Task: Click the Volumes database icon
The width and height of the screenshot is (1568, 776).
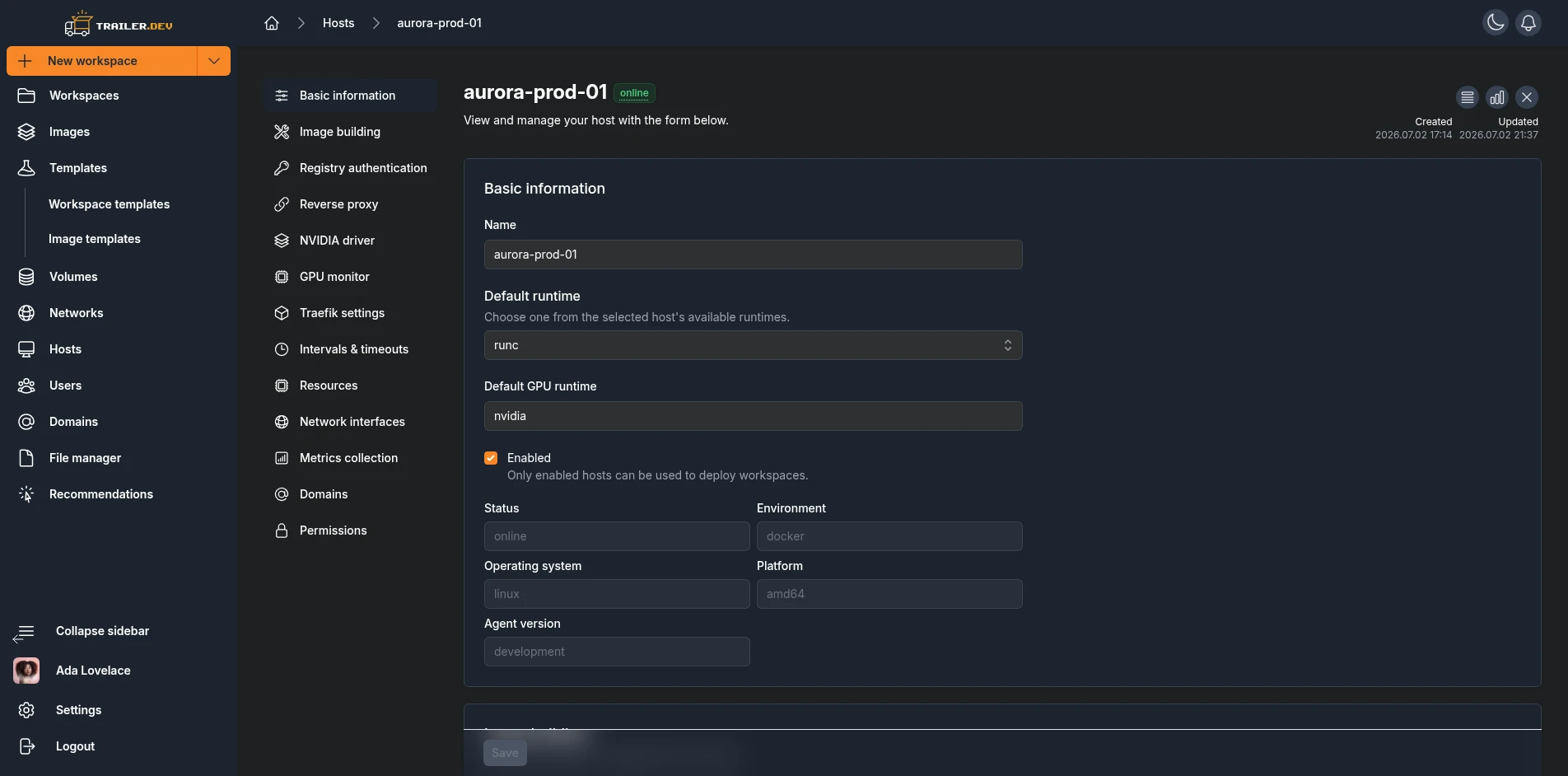Action: coord(26,277)
